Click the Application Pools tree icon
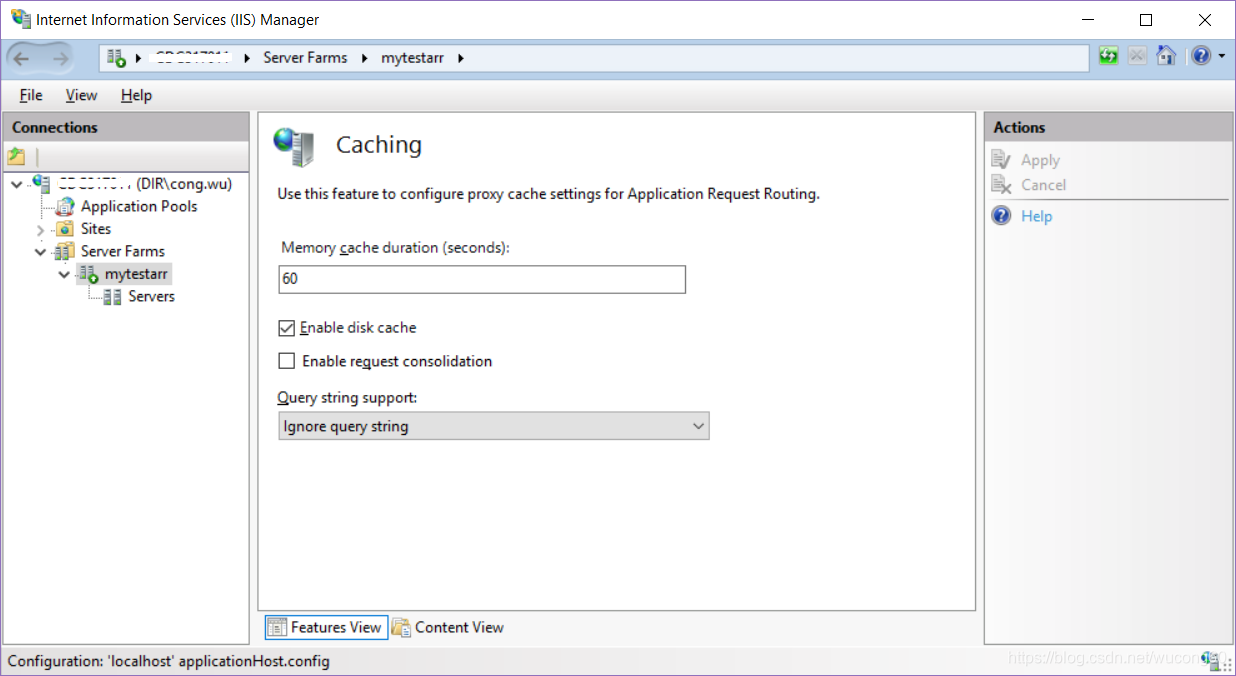The width and height of the screenshot is (1236, 676). [x=65, y=206]
